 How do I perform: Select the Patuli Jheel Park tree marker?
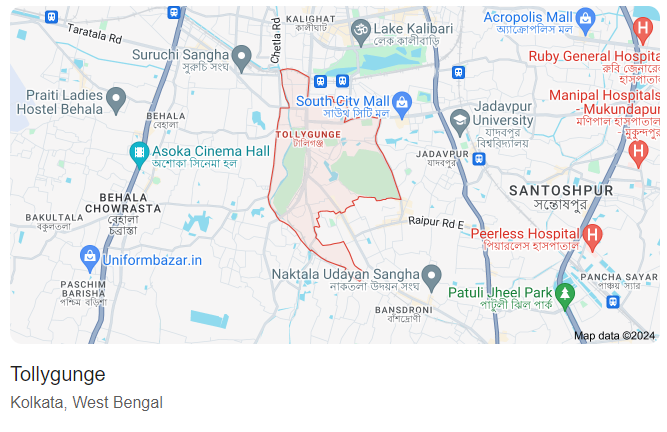[x=565, y=296]
